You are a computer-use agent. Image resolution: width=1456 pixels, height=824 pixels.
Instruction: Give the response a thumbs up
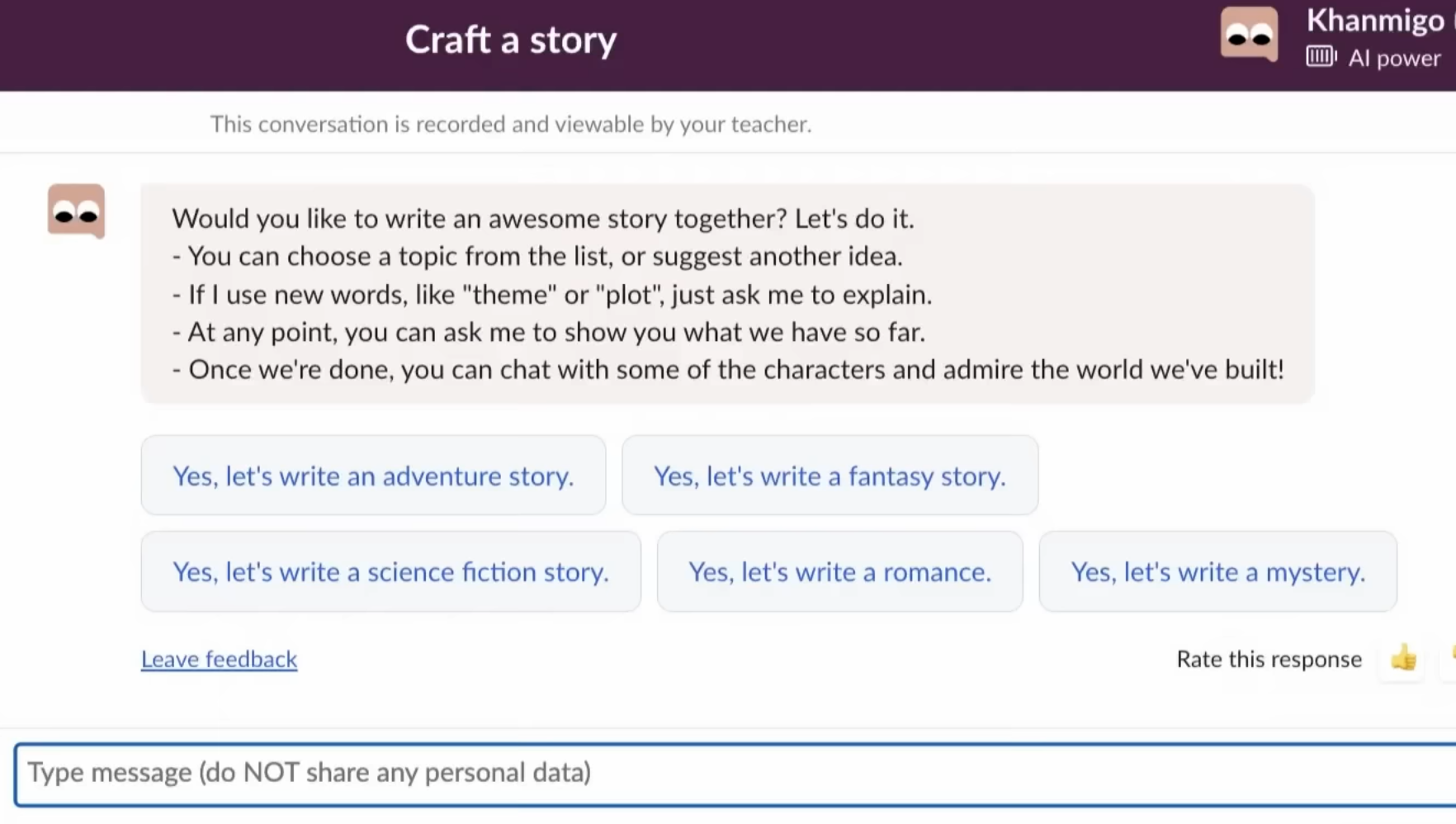pyautogui.click(x=1403, y=659)
